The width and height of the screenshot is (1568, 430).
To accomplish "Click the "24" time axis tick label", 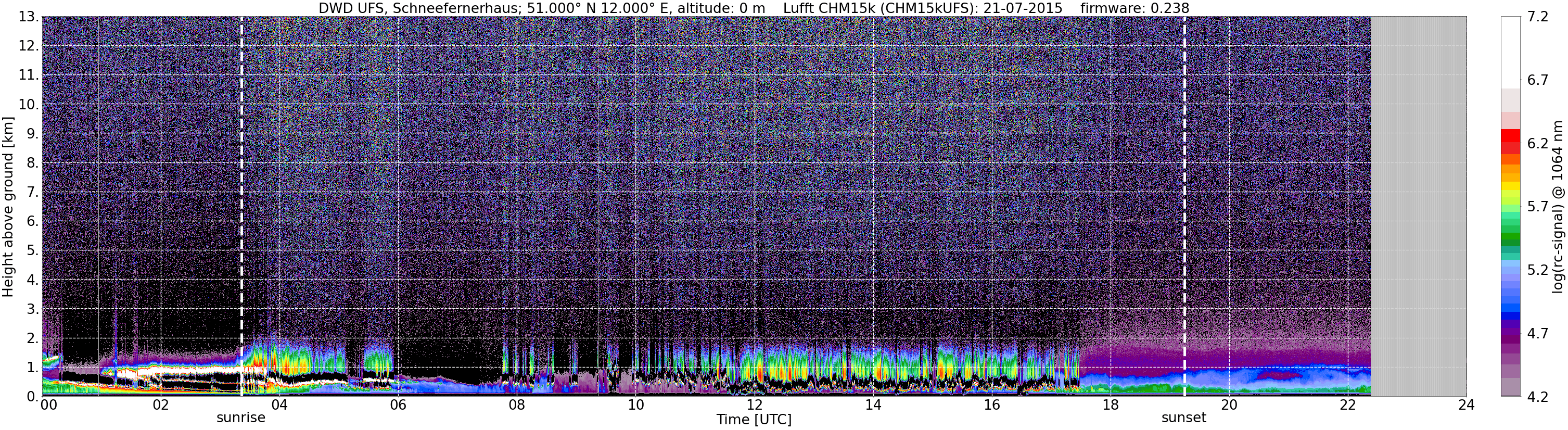I will (x=1467, y=405).
